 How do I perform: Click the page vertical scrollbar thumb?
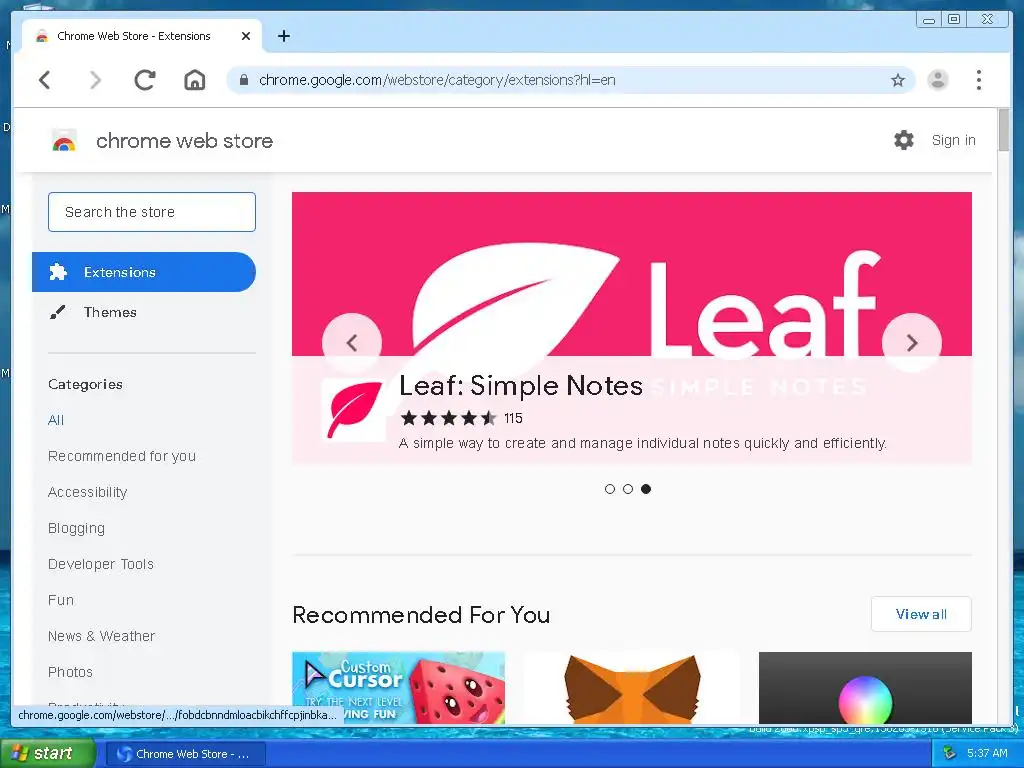[1003, 131]
